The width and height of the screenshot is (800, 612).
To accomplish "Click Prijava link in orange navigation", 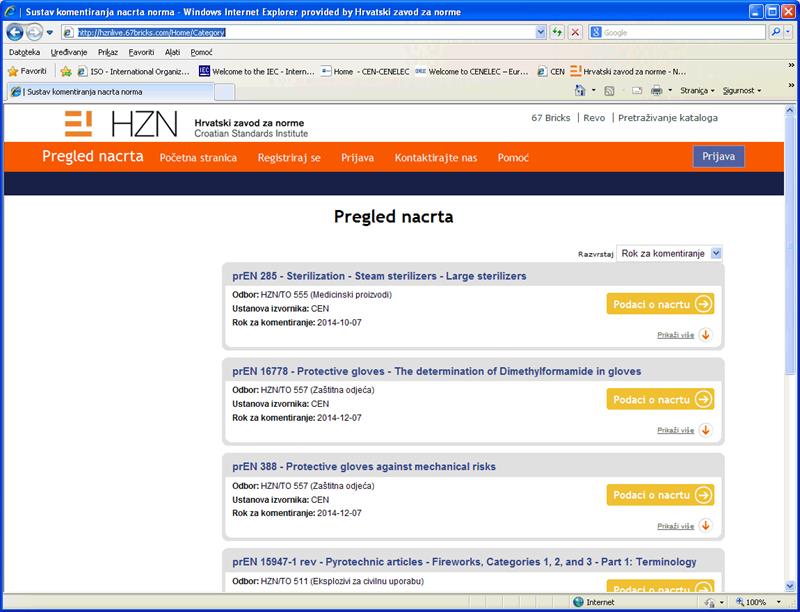I will [357, 158].
